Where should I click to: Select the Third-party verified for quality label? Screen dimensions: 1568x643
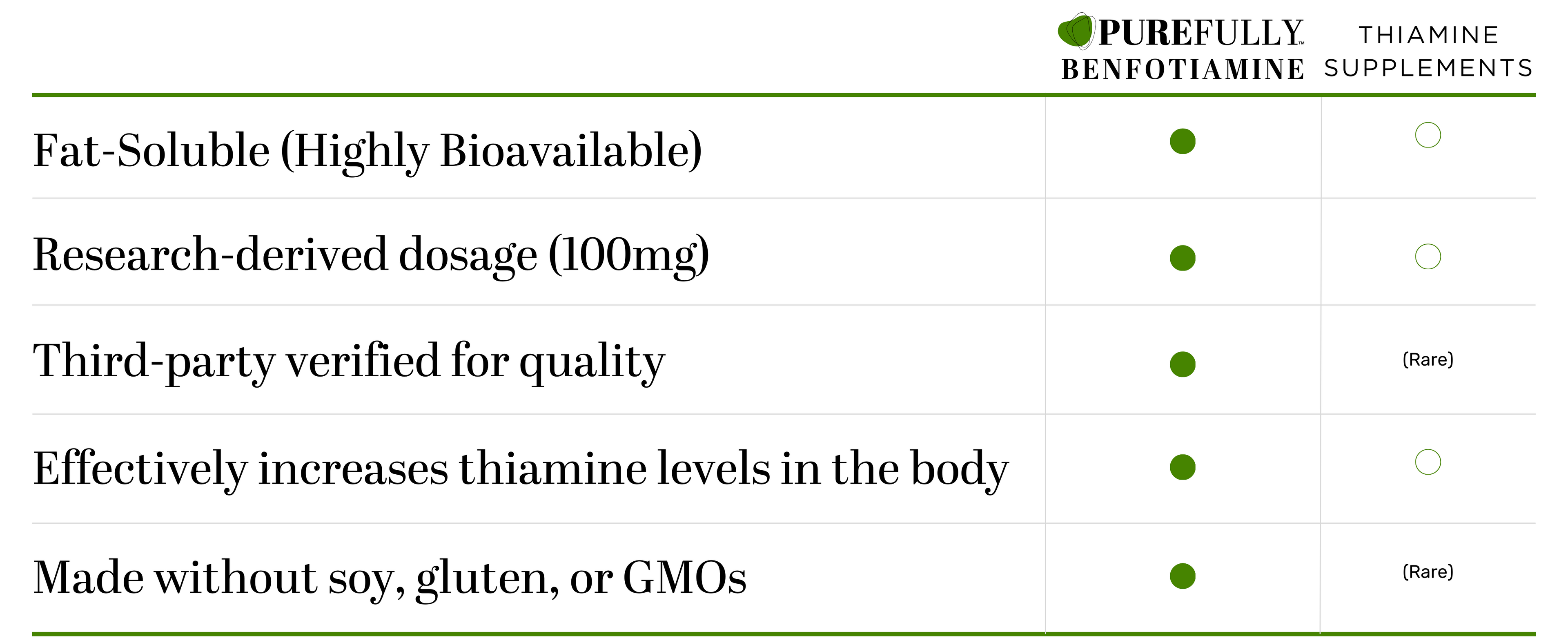349,361
